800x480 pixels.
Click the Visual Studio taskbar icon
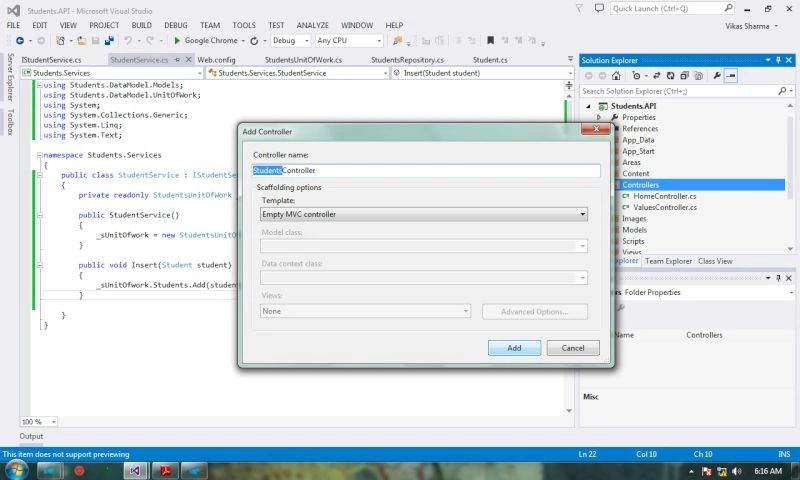point(135,470)
